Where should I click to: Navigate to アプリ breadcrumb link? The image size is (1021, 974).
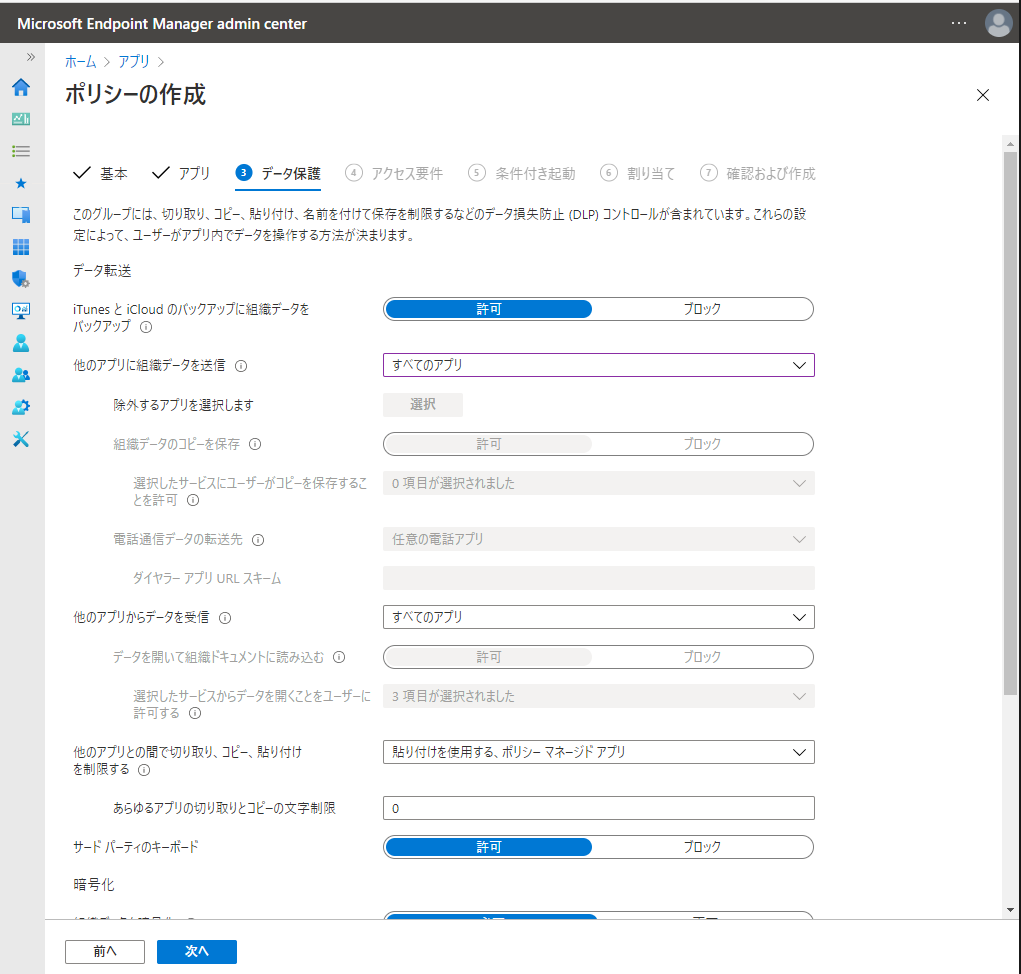[133, 61]
